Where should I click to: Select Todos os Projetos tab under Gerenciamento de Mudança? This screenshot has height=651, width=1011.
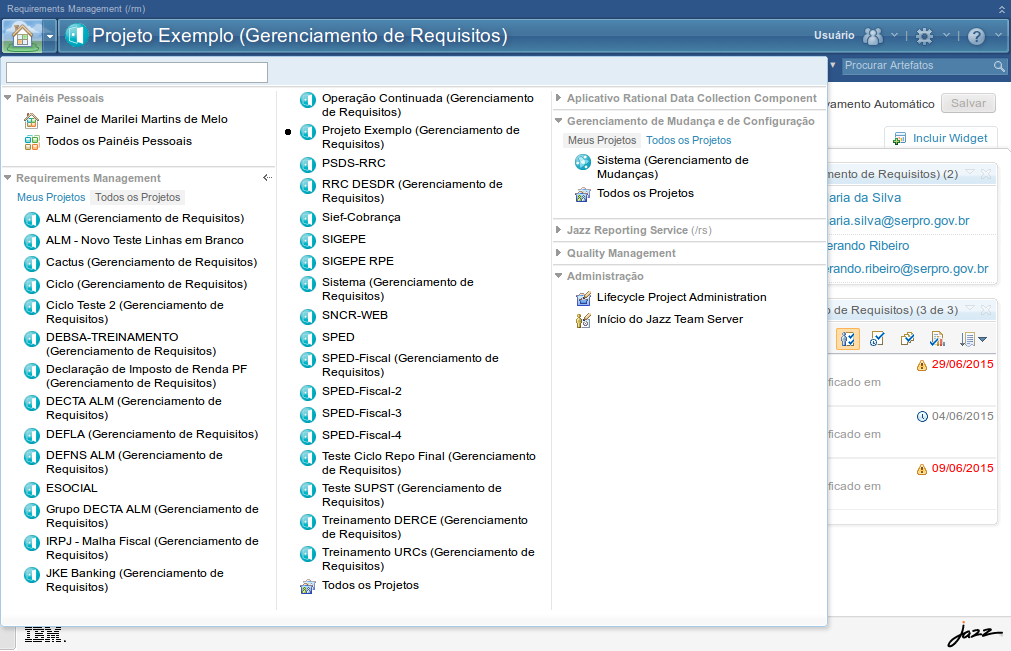(689, 141)
